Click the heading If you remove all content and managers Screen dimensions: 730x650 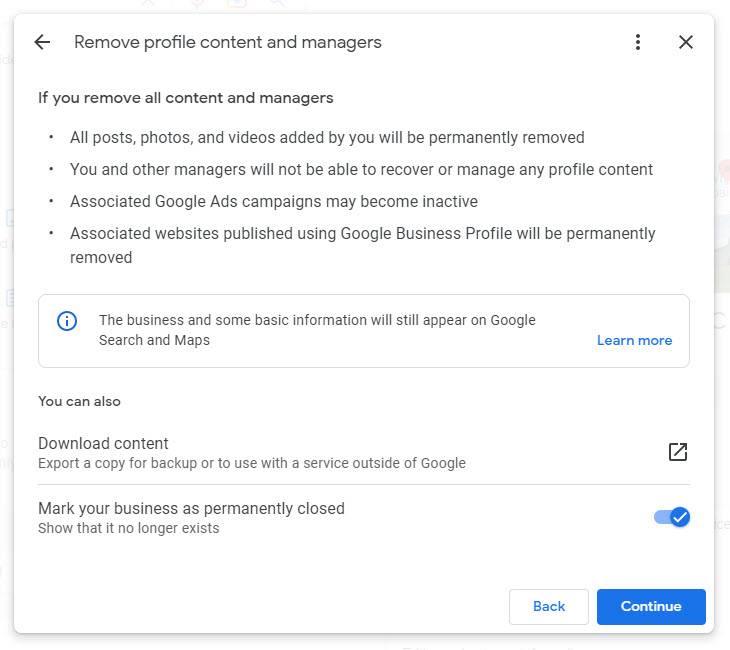(x=186, y=98)
